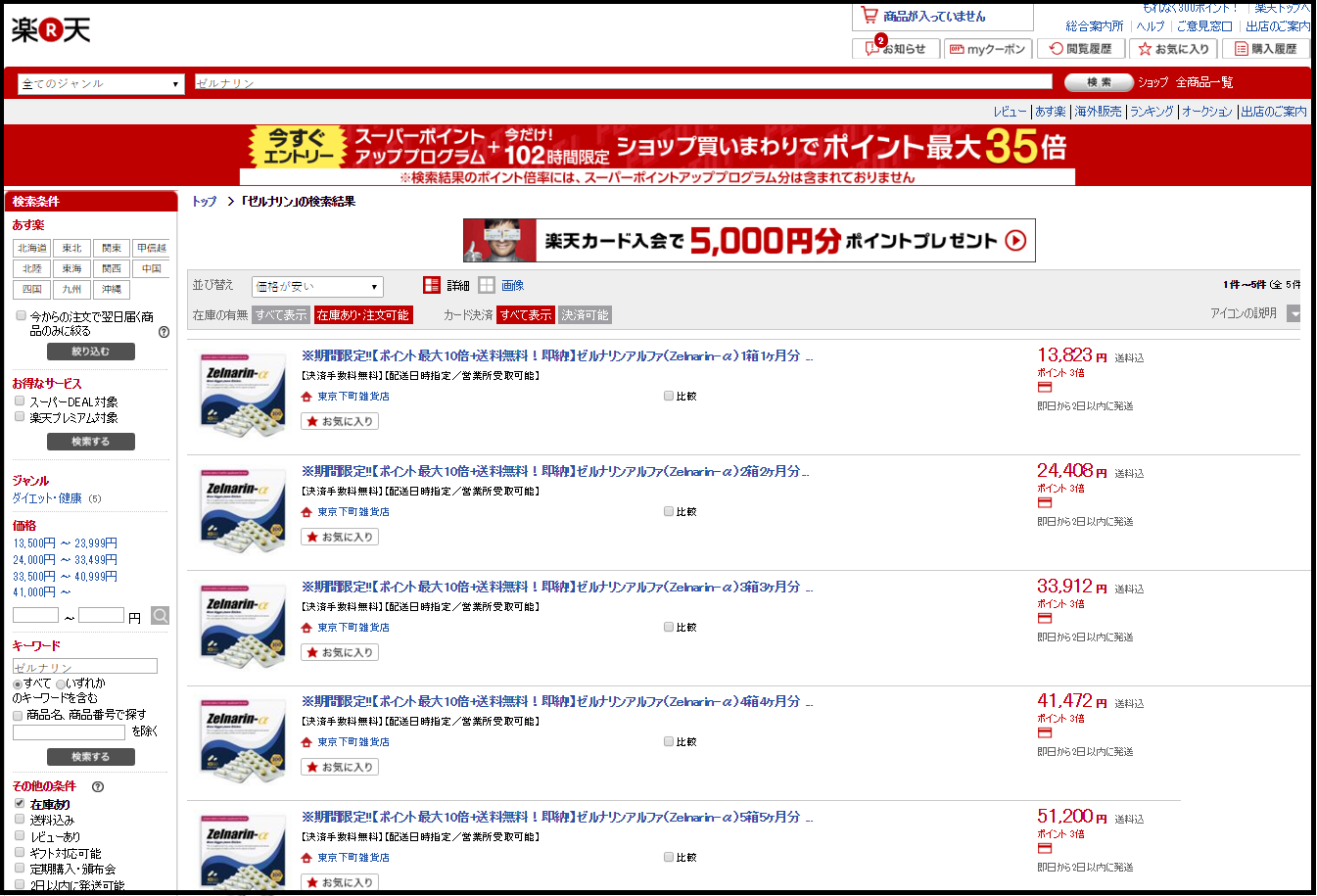Screen dimensions: 1317x896
Task: Enable 今からの注文で翌日届く checkbox
Action: point(21,315)
